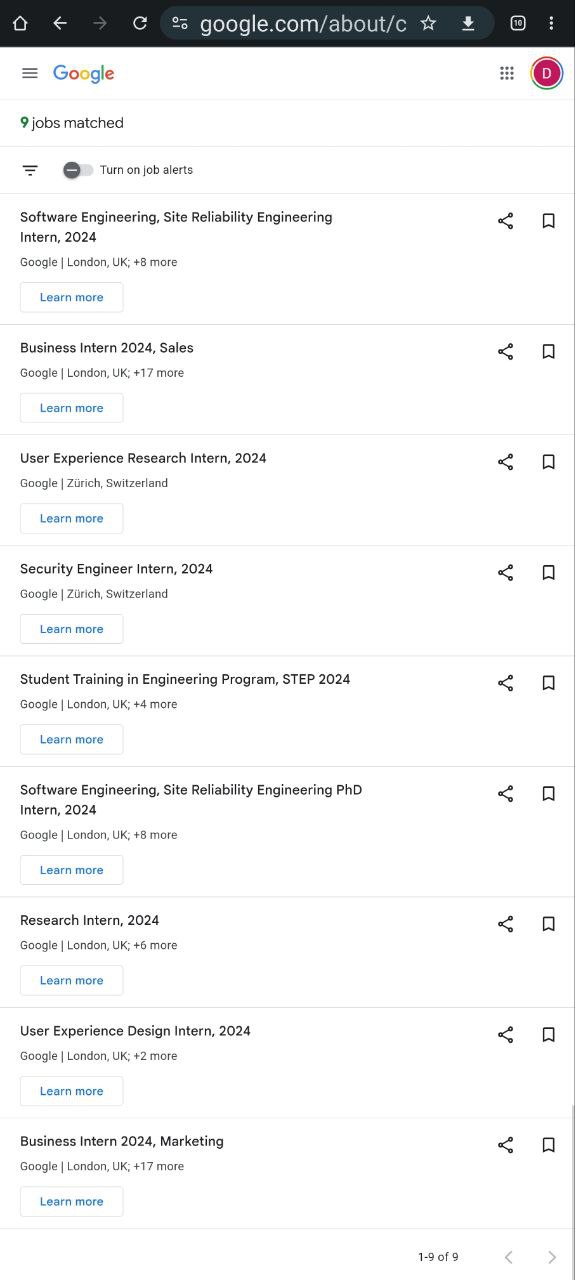Screen dimensions: 575x1280
Task: Select the '1-9 of 9' pagination text
Action: coord(438,1257)
